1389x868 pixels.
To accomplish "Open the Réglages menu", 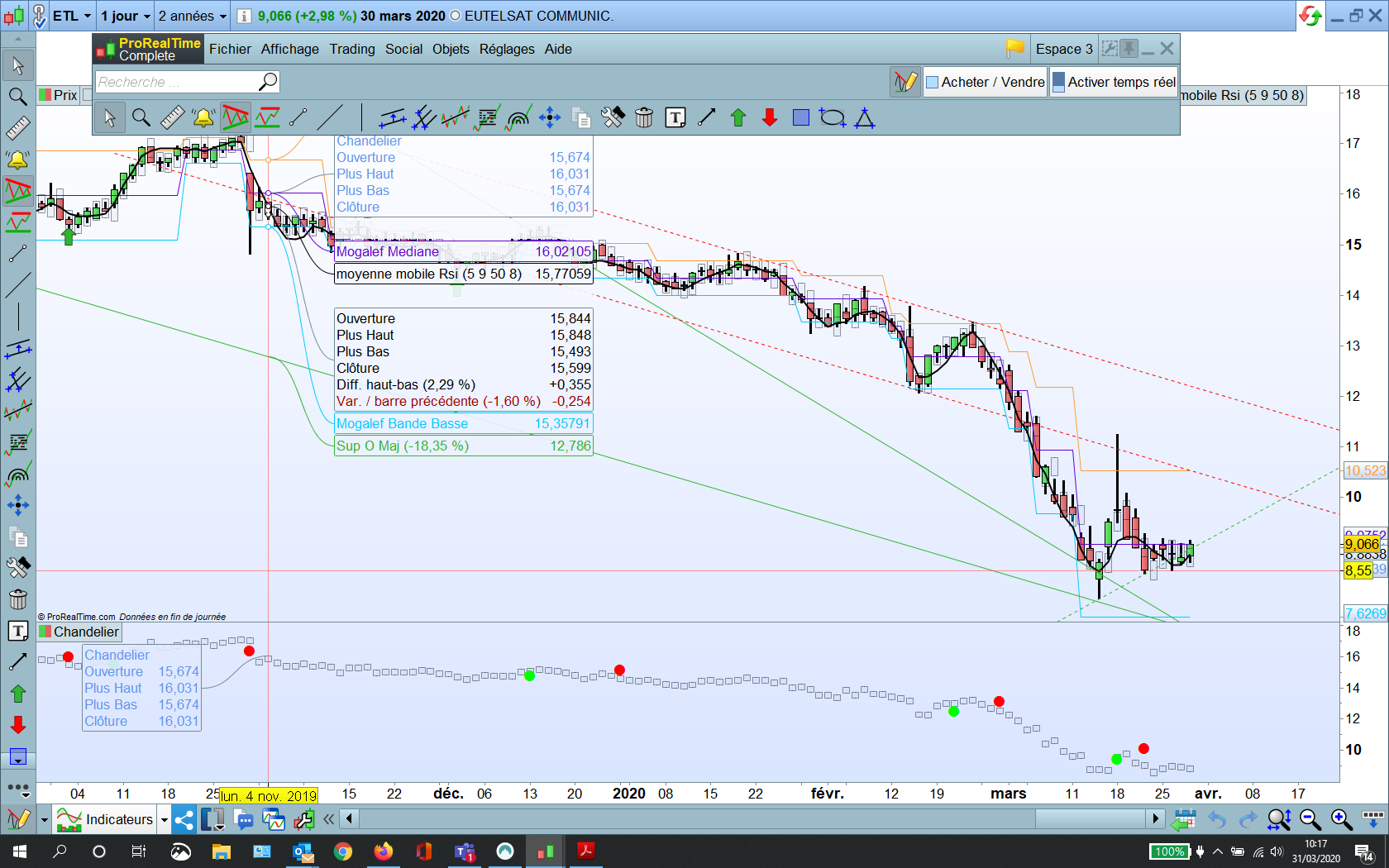I will pyautogui.click(x=507, y=49).
